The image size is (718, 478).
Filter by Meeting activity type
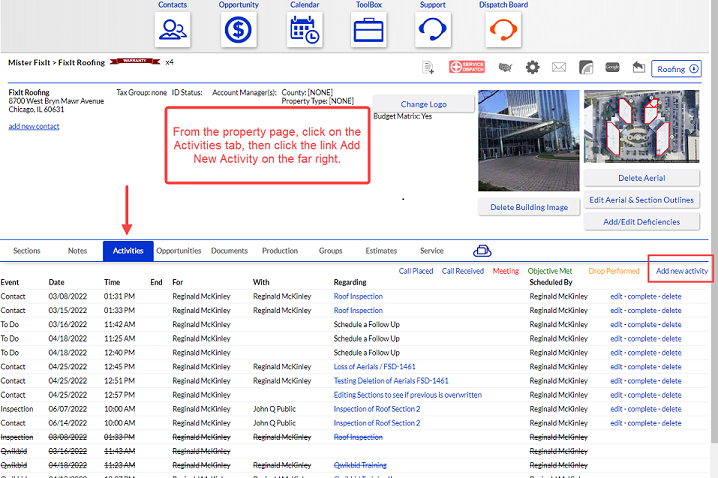pyautogui.click(x=506, y=271)
